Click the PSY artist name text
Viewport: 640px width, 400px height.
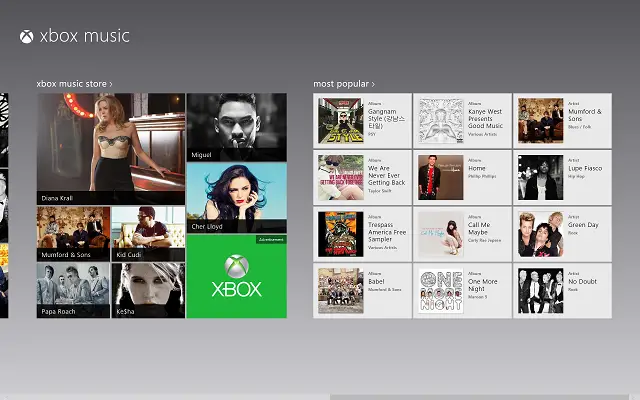(x=372, y=134)
